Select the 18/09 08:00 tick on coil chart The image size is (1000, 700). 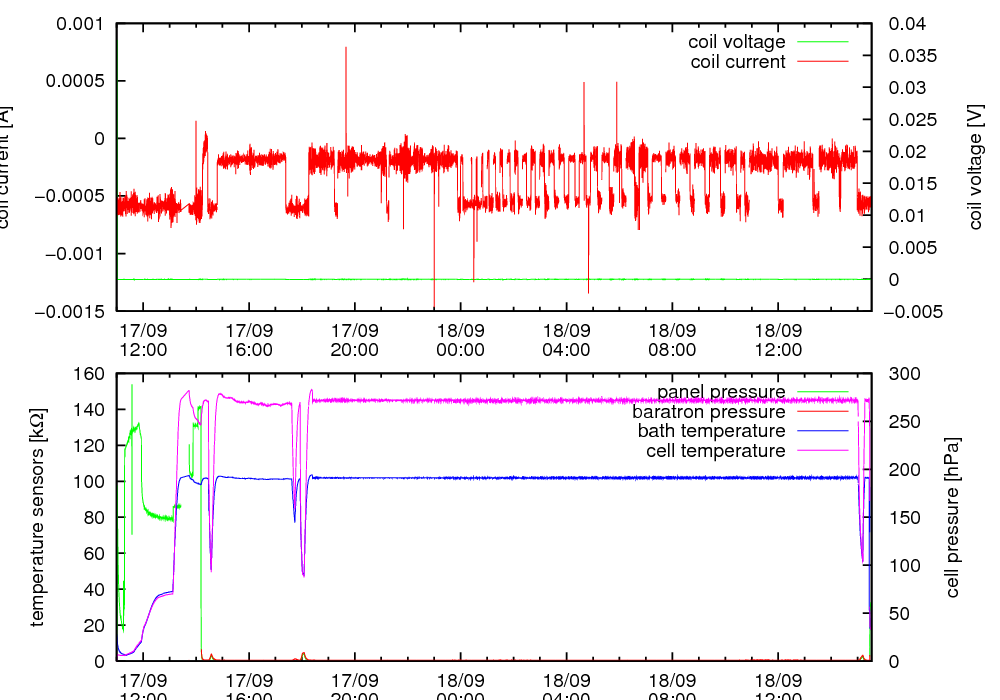click(x=672, y=339)
